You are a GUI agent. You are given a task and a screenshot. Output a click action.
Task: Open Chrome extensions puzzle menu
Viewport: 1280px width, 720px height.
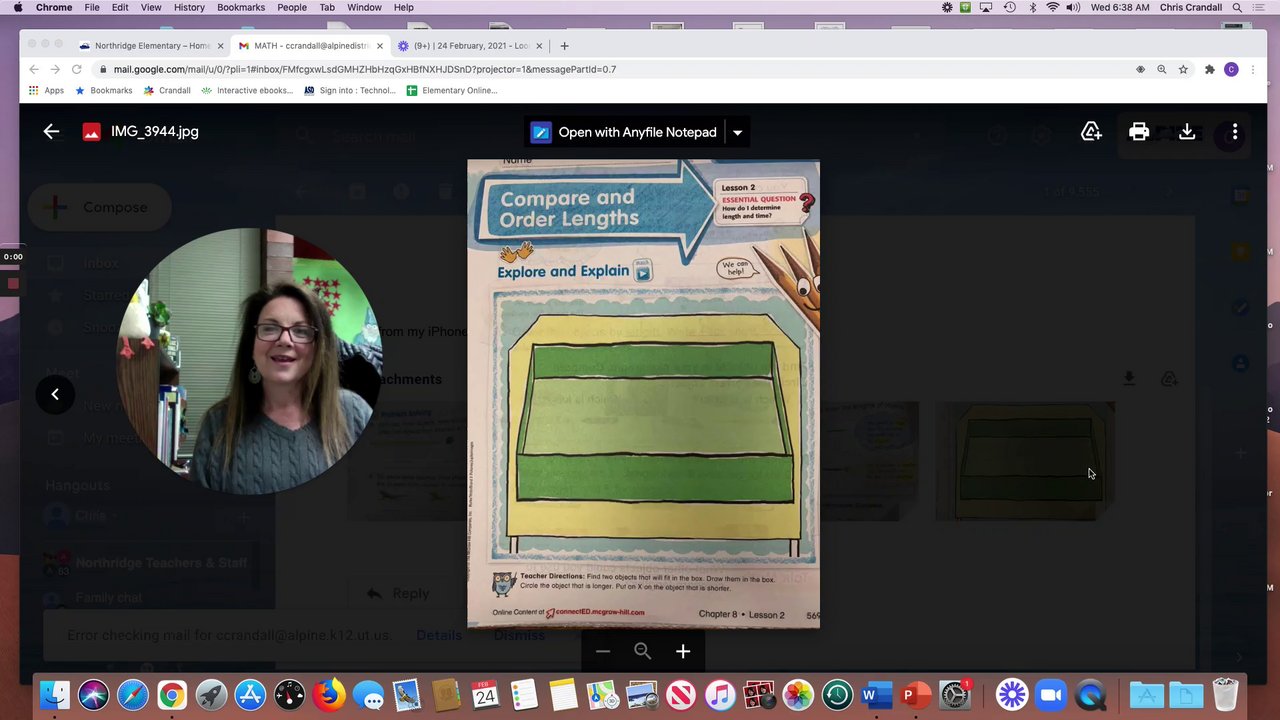tap(1209, 69)
